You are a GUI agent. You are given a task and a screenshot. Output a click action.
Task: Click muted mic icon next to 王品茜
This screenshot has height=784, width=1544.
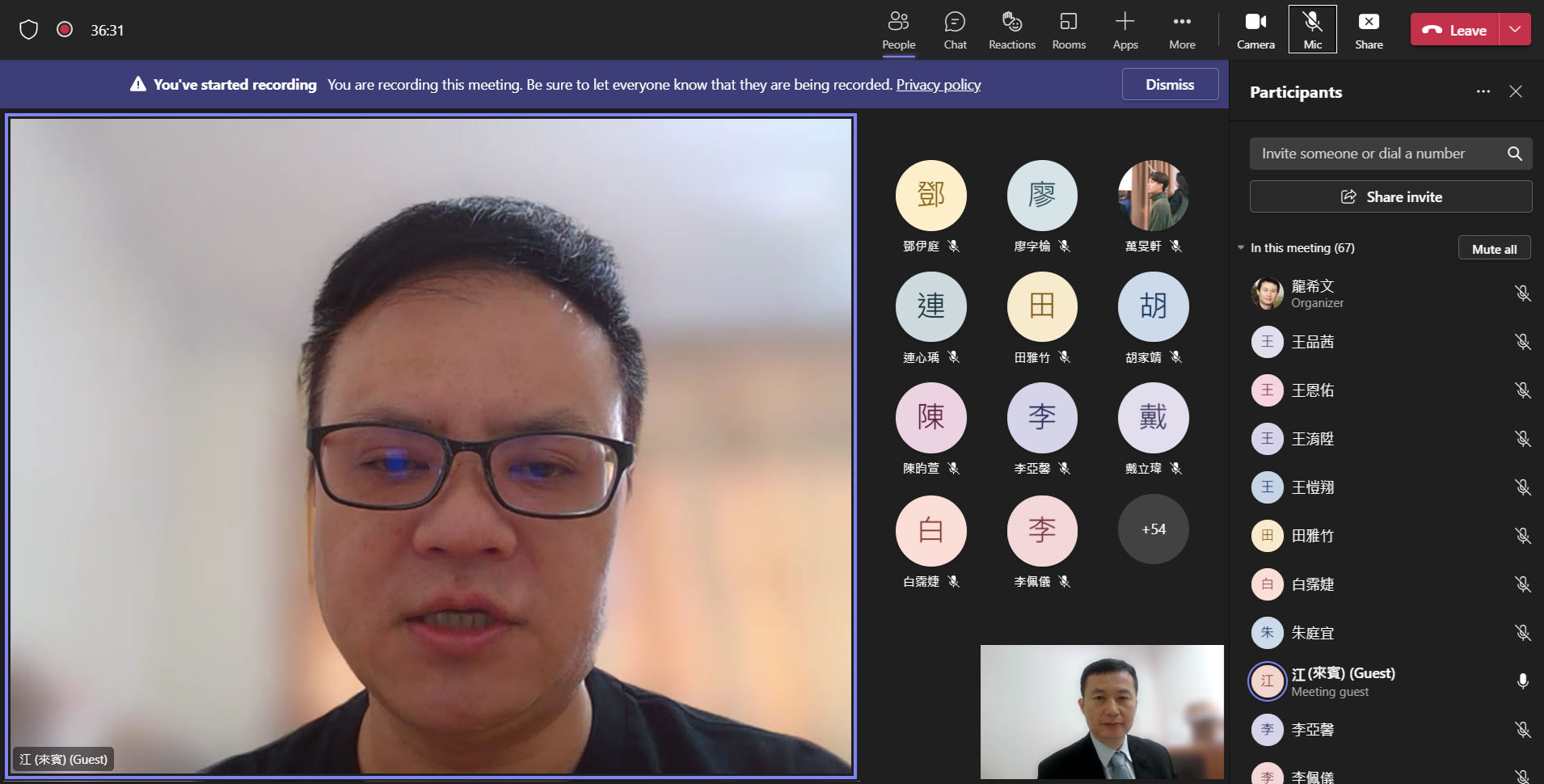coord(1523,342)
